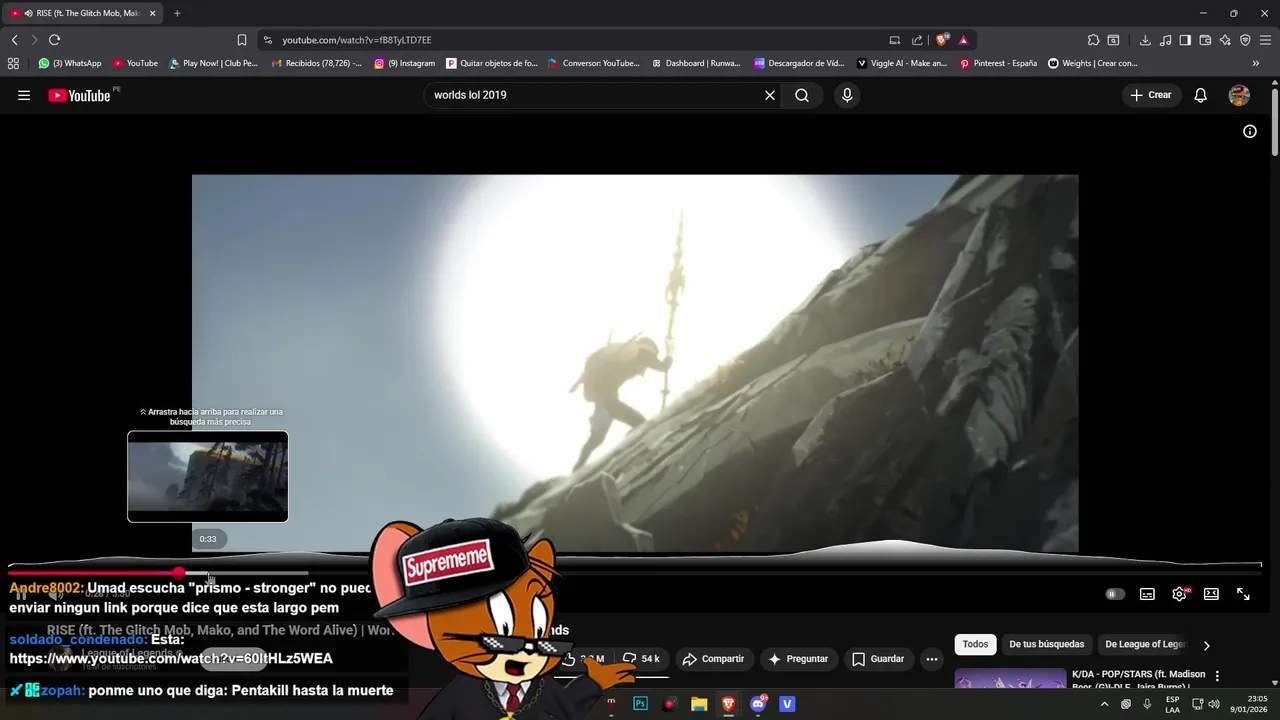Open Brave Leo AI sparkle icon
This screenshot has width=1280, height=720.
coord(1225,40)
